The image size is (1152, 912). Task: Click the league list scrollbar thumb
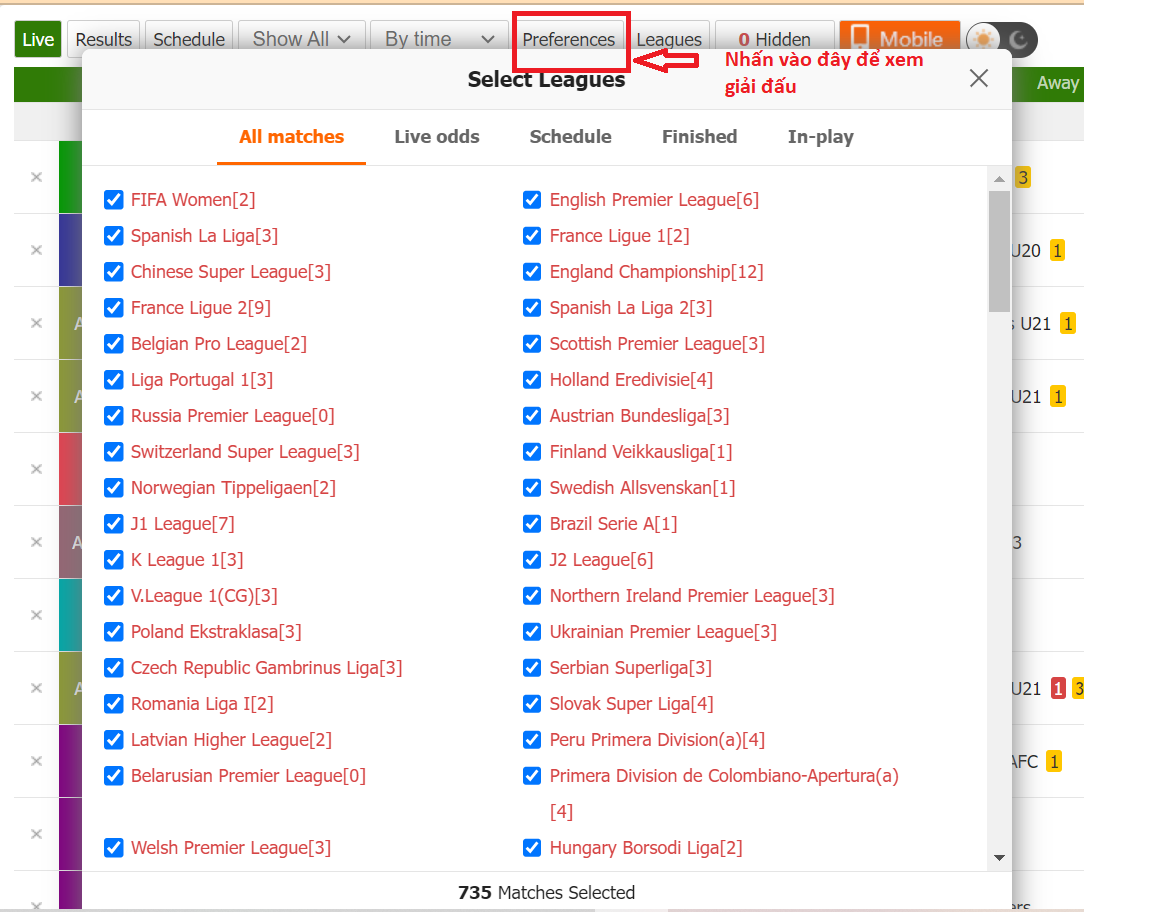coord(998,250)
